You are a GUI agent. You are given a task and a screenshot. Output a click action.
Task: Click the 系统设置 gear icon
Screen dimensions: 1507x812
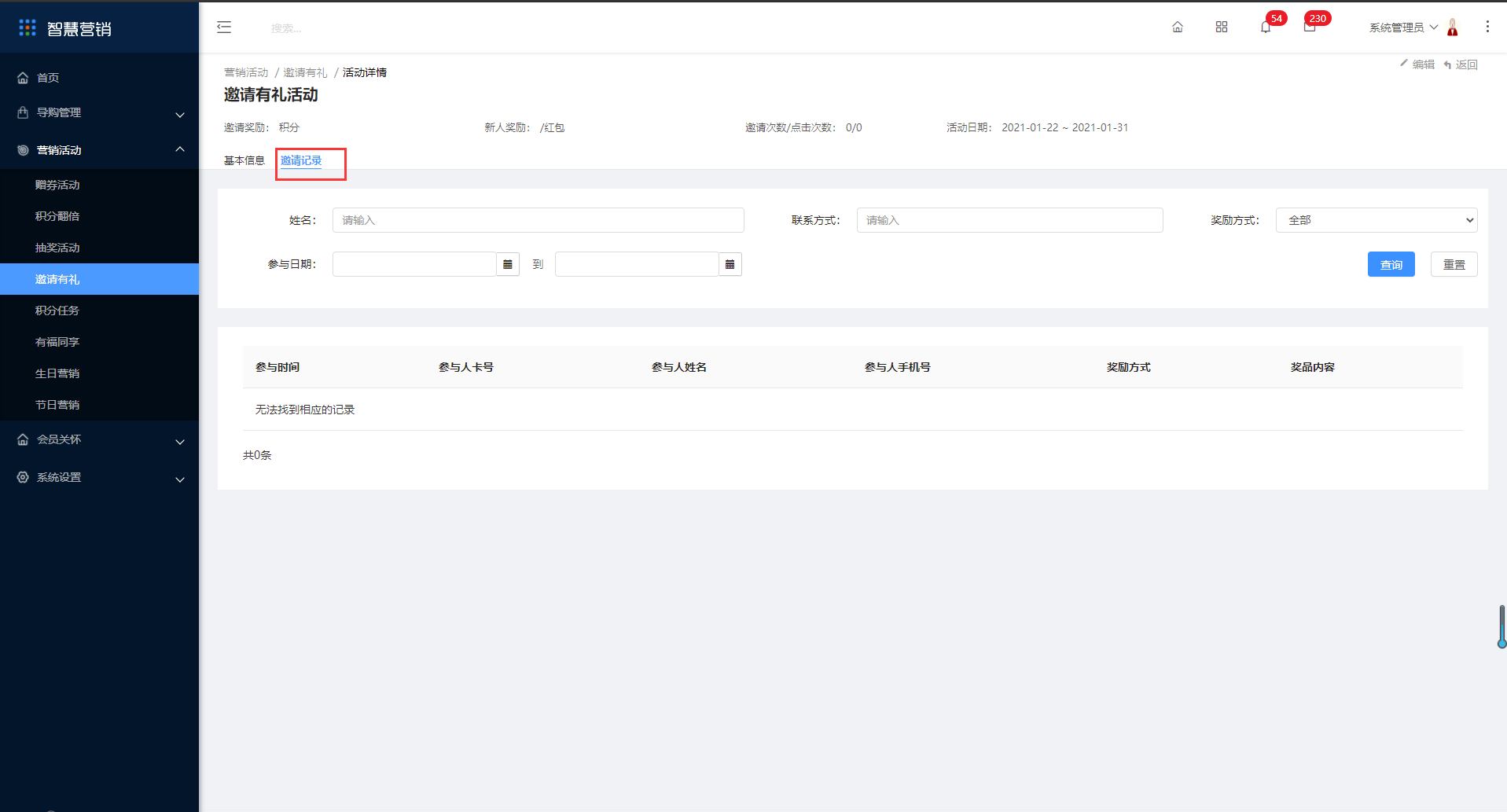pos(23,477)
